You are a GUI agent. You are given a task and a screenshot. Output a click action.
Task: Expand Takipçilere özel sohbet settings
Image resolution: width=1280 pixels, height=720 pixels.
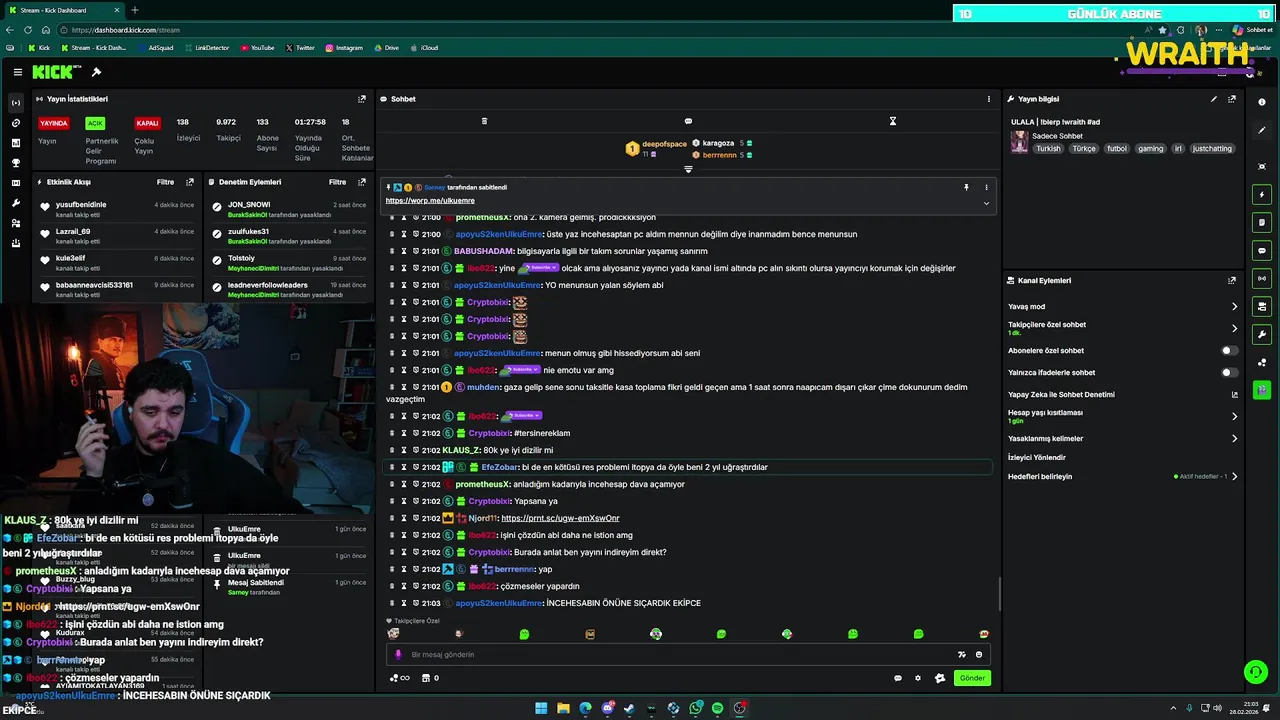coord(1234,328)
